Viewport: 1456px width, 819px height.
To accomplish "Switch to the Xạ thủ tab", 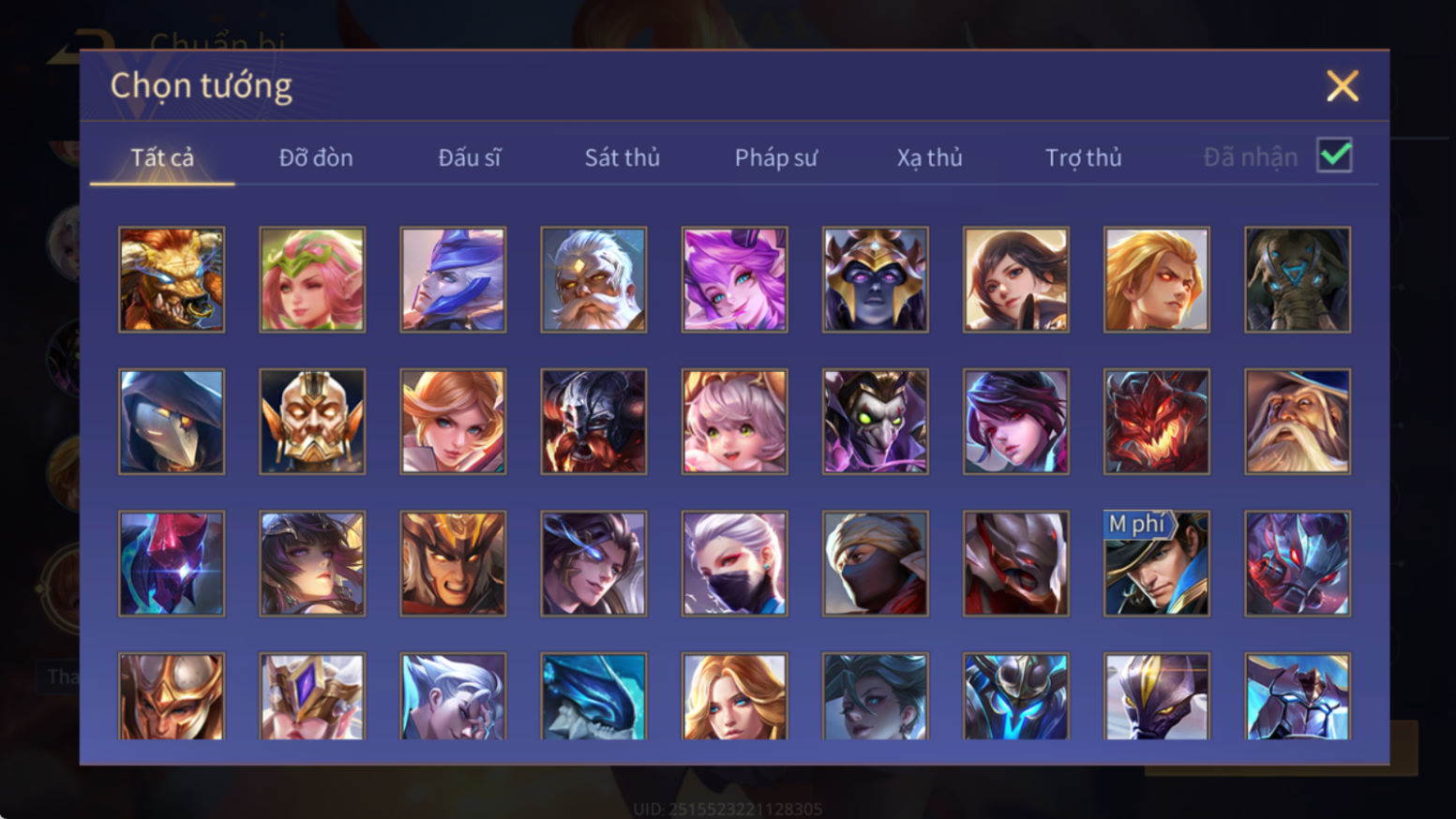I will coord(929,157).
